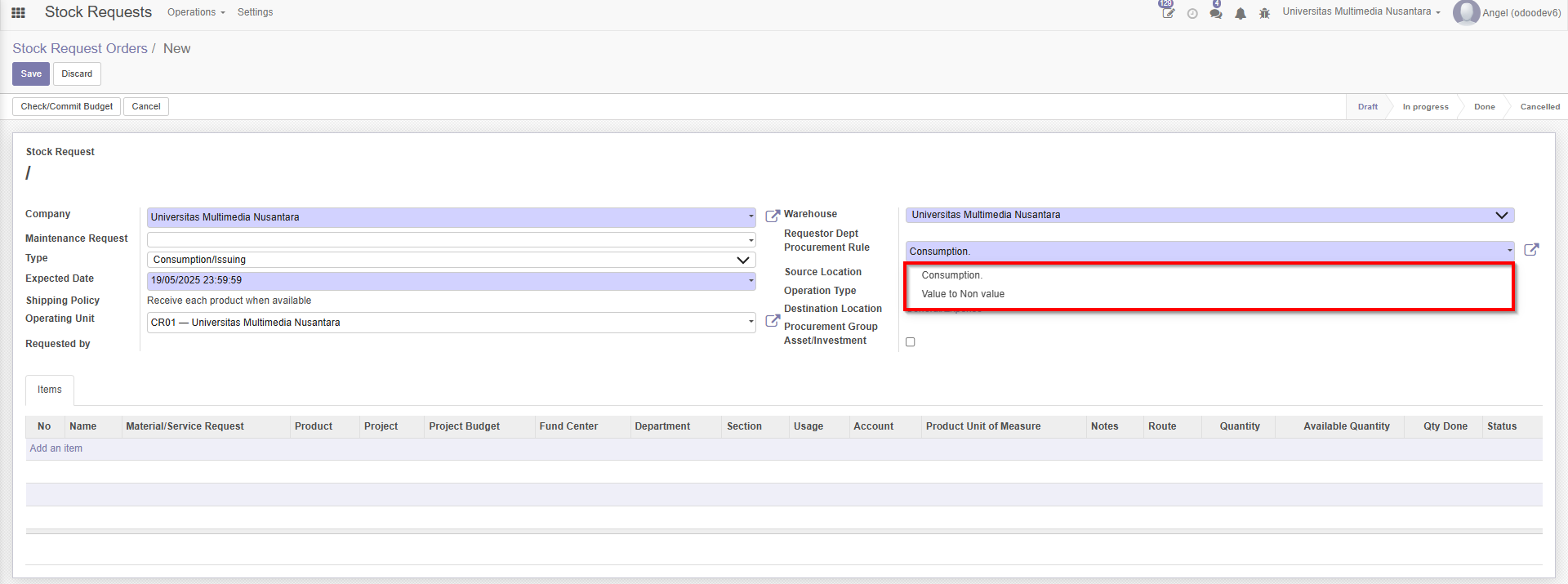
Task: Click the 'Requestor Dept' field label
Action: pos(821,234)
